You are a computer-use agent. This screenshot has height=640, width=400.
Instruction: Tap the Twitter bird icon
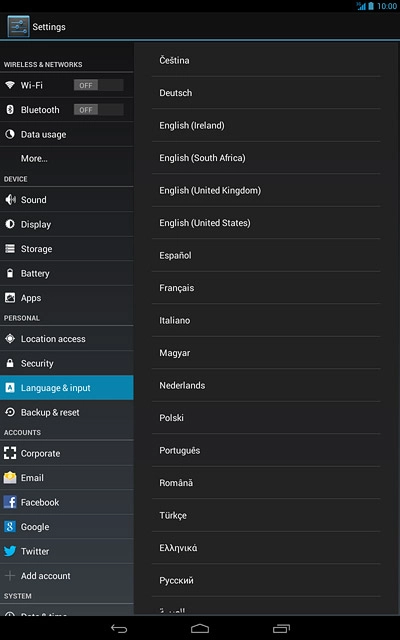pos(10,551)
